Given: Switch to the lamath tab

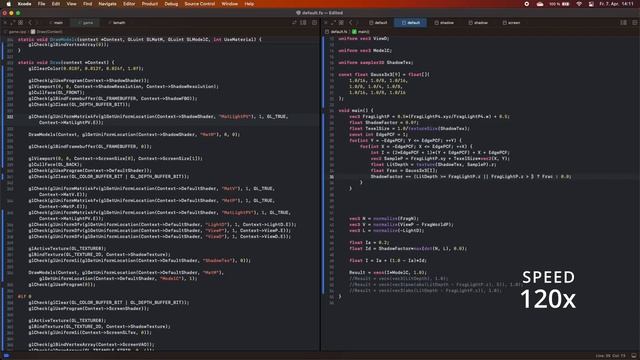Looking at the screenshot, I should pyautogui.click(x=117, y=23).
